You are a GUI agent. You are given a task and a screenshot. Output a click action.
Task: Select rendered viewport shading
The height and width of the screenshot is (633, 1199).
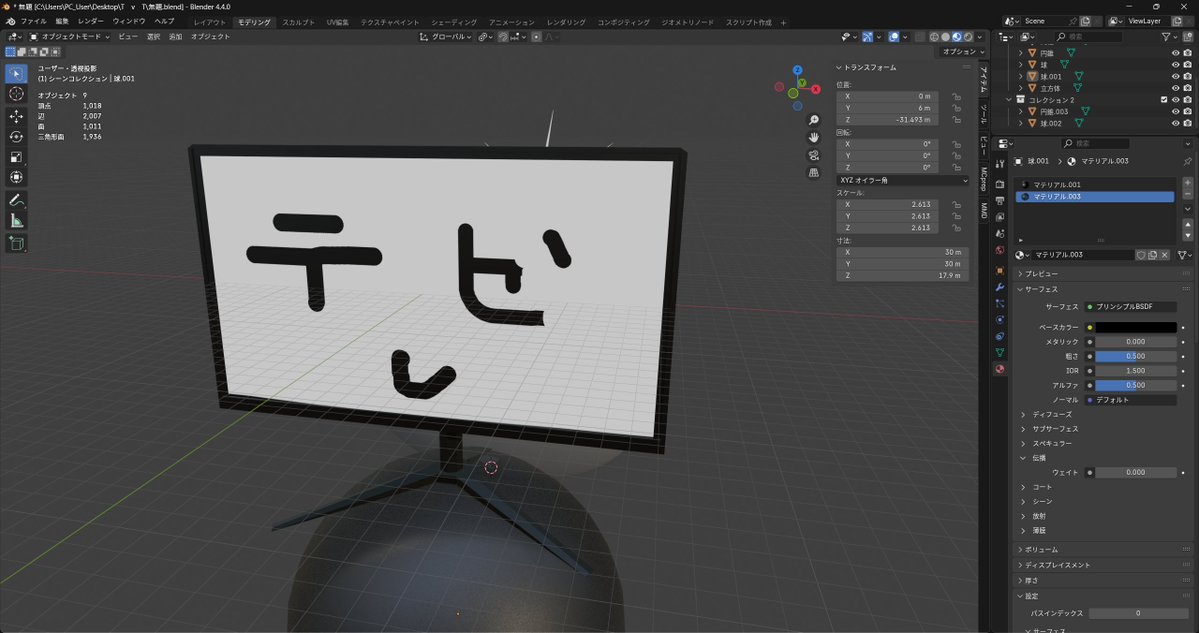tap(968, 37)
